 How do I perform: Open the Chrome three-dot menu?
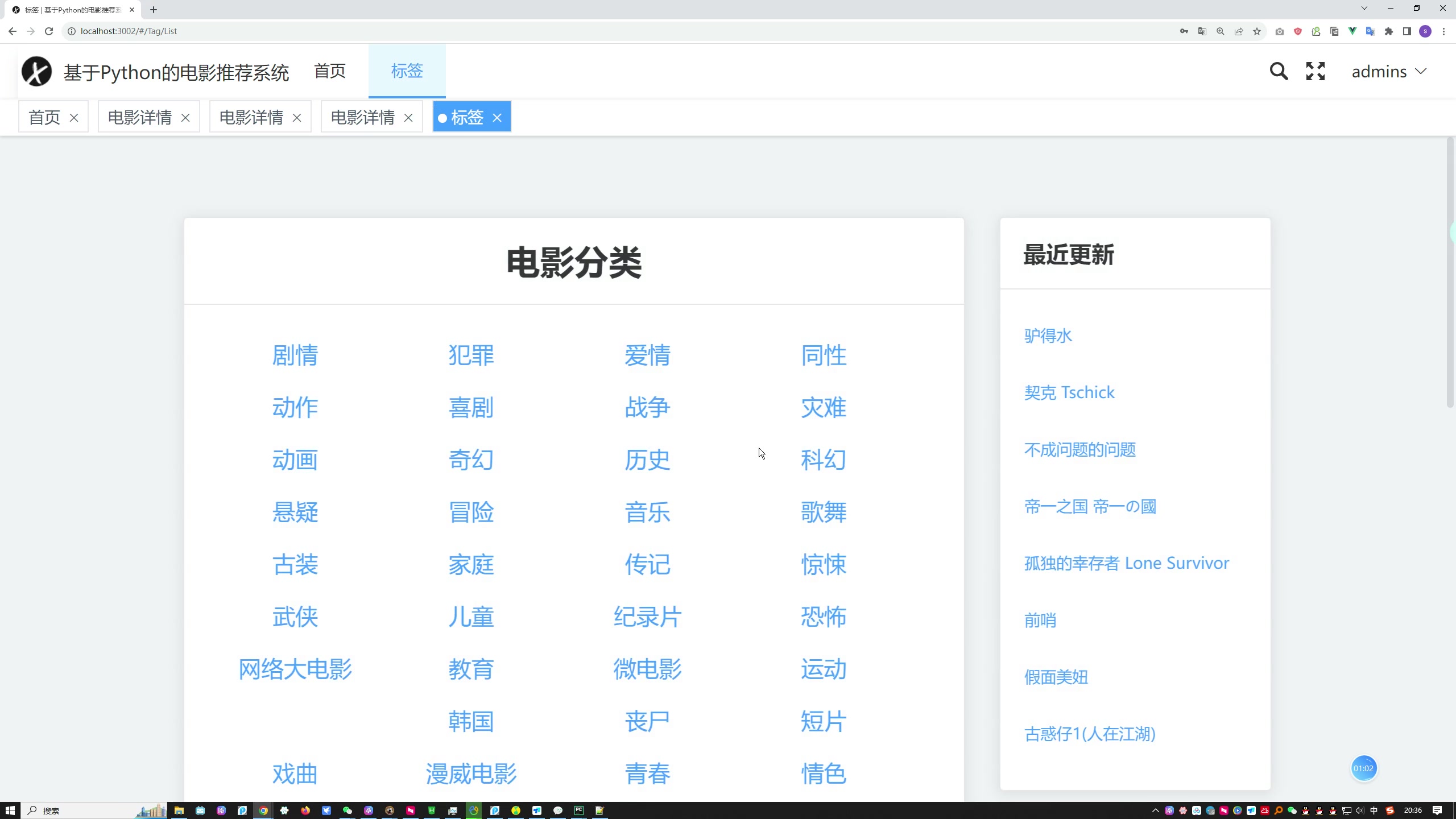[x=1443, y=31]
